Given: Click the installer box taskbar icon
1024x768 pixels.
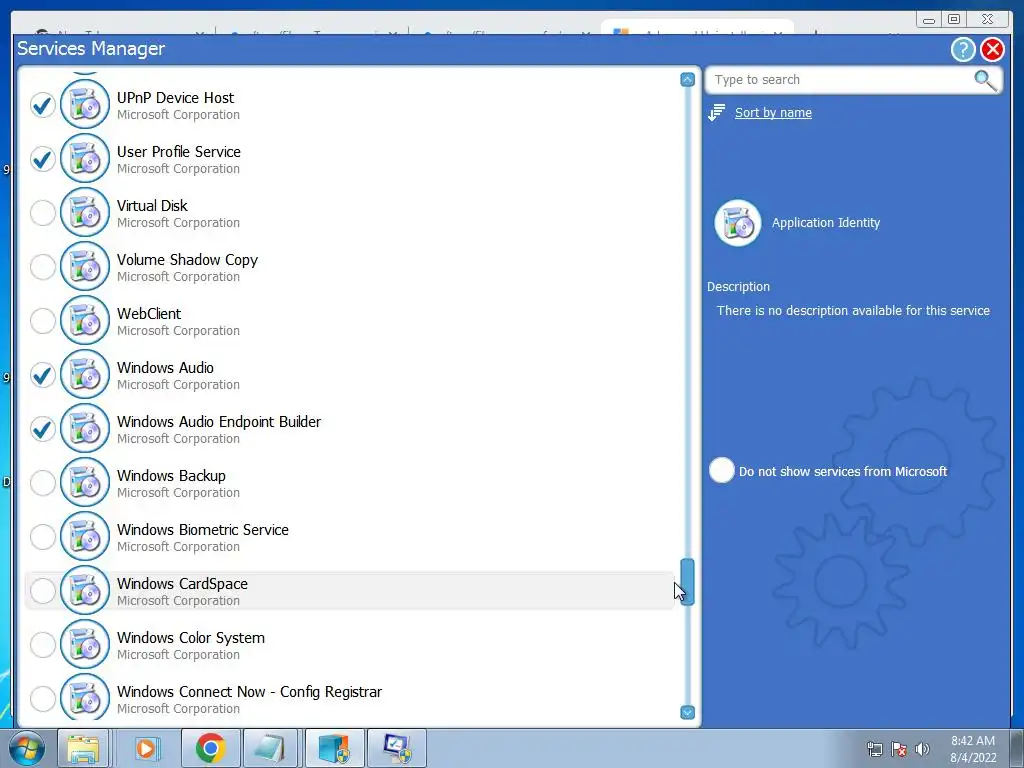Looking at the screenshot, I should (334, 748).
